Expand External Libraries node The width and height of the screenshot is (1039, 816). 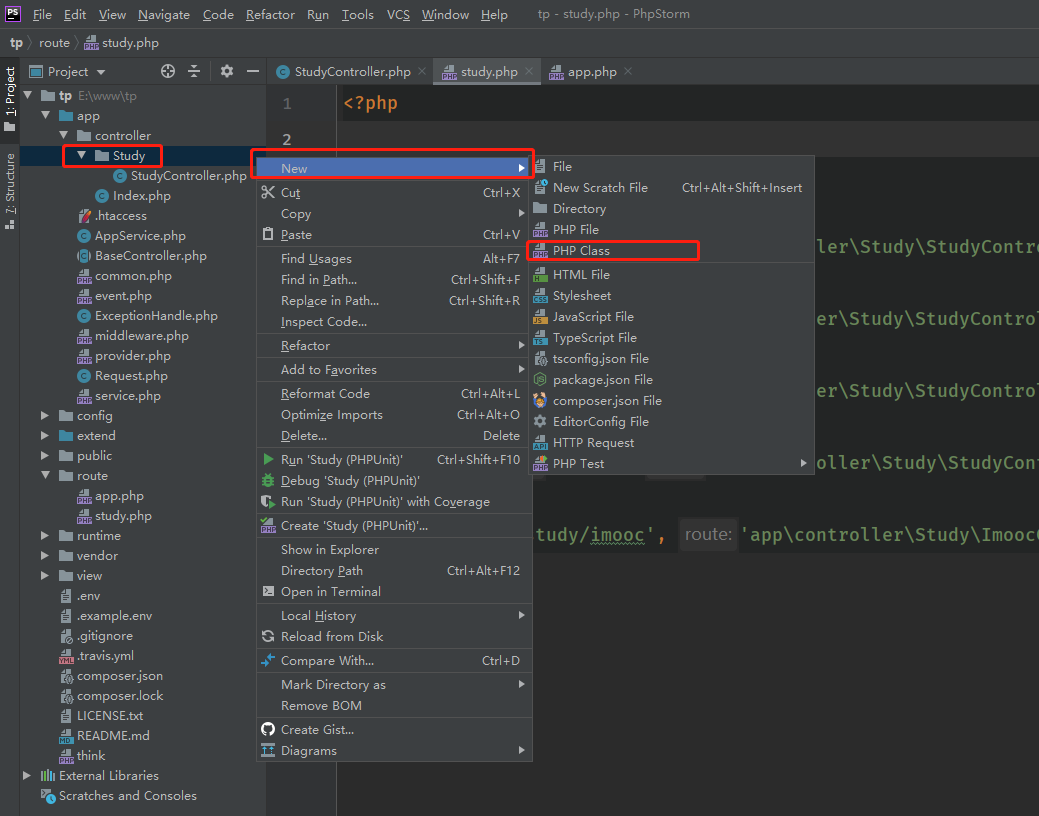coord(27,776)
